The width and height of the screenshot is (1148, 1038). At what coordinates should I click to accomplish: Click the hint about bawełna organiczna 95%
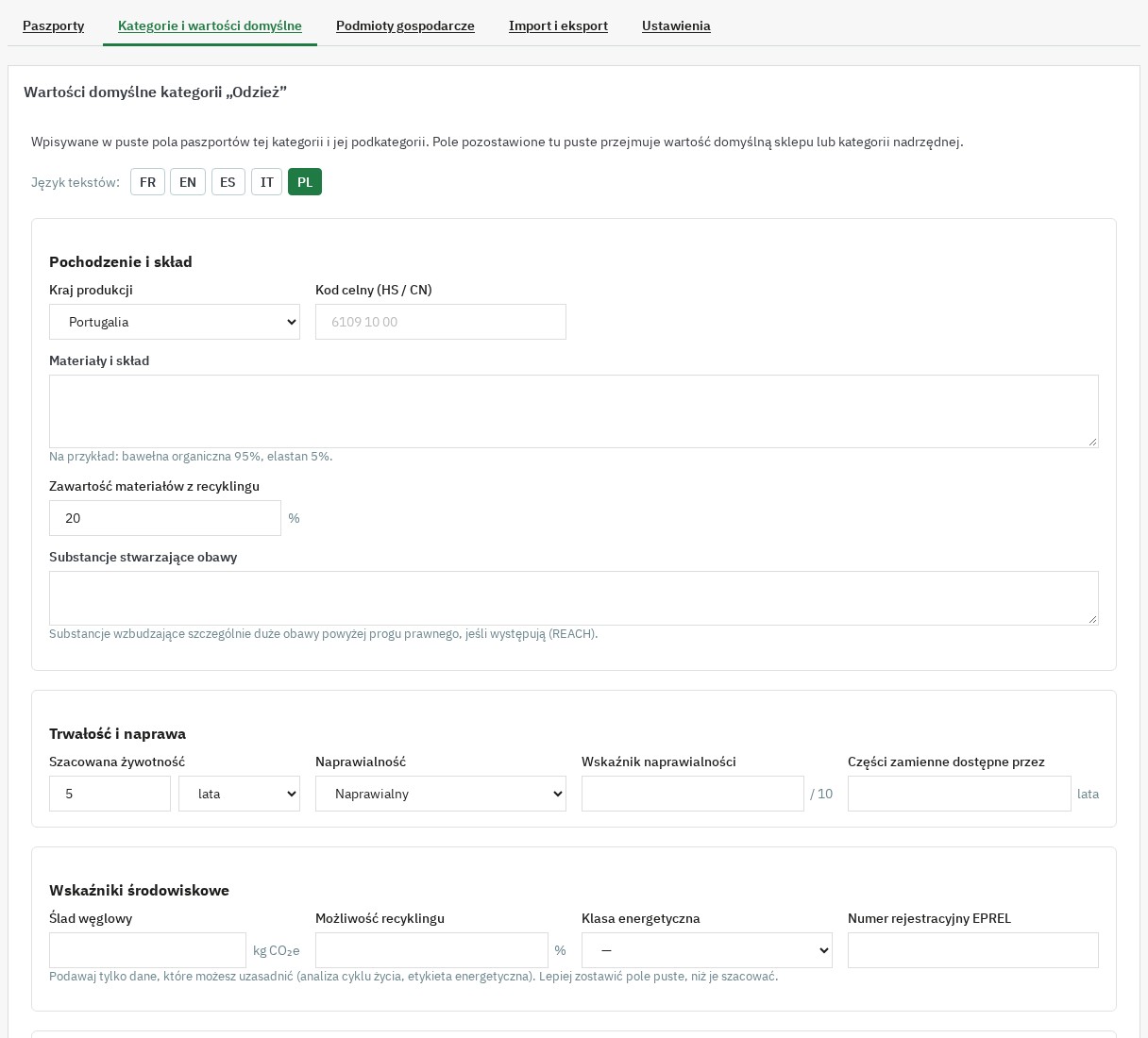coord(191,456)
